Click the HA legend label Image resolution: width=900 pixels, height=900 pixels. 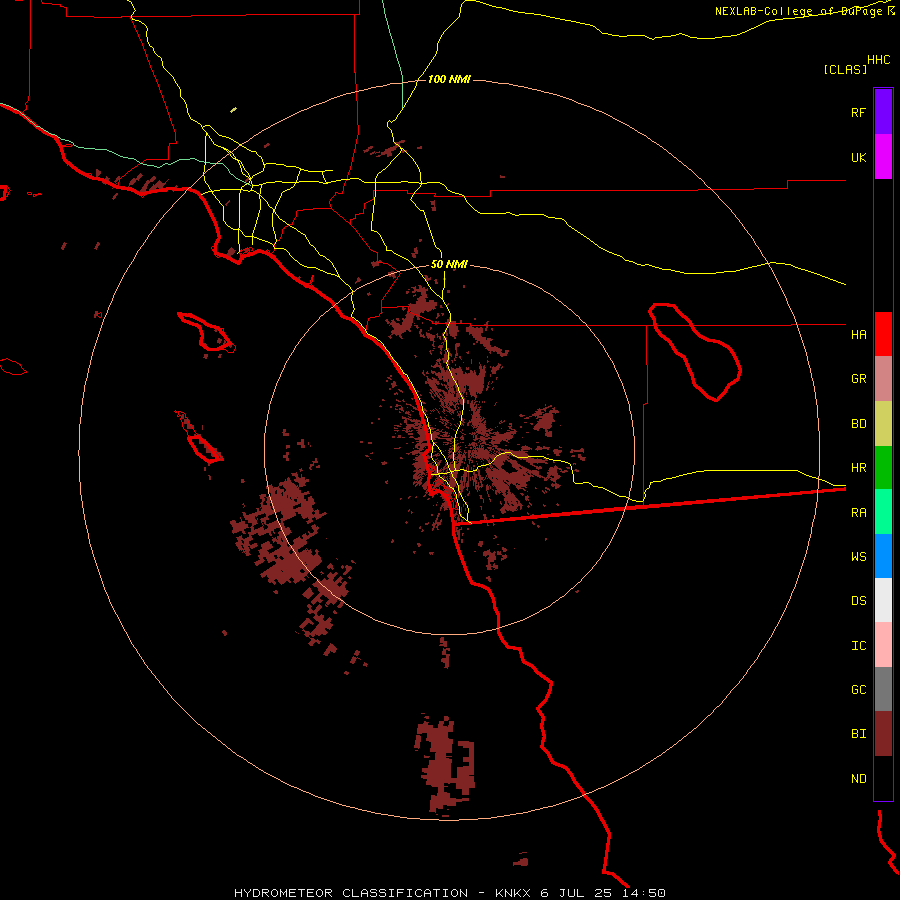point(858,334)
